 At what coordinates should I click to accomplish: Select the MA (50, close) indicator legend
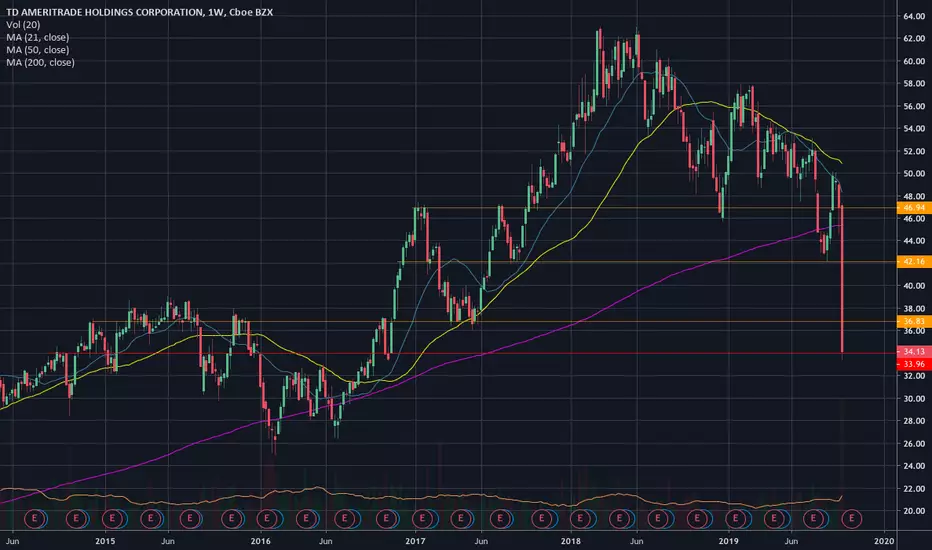pos(37,49)
